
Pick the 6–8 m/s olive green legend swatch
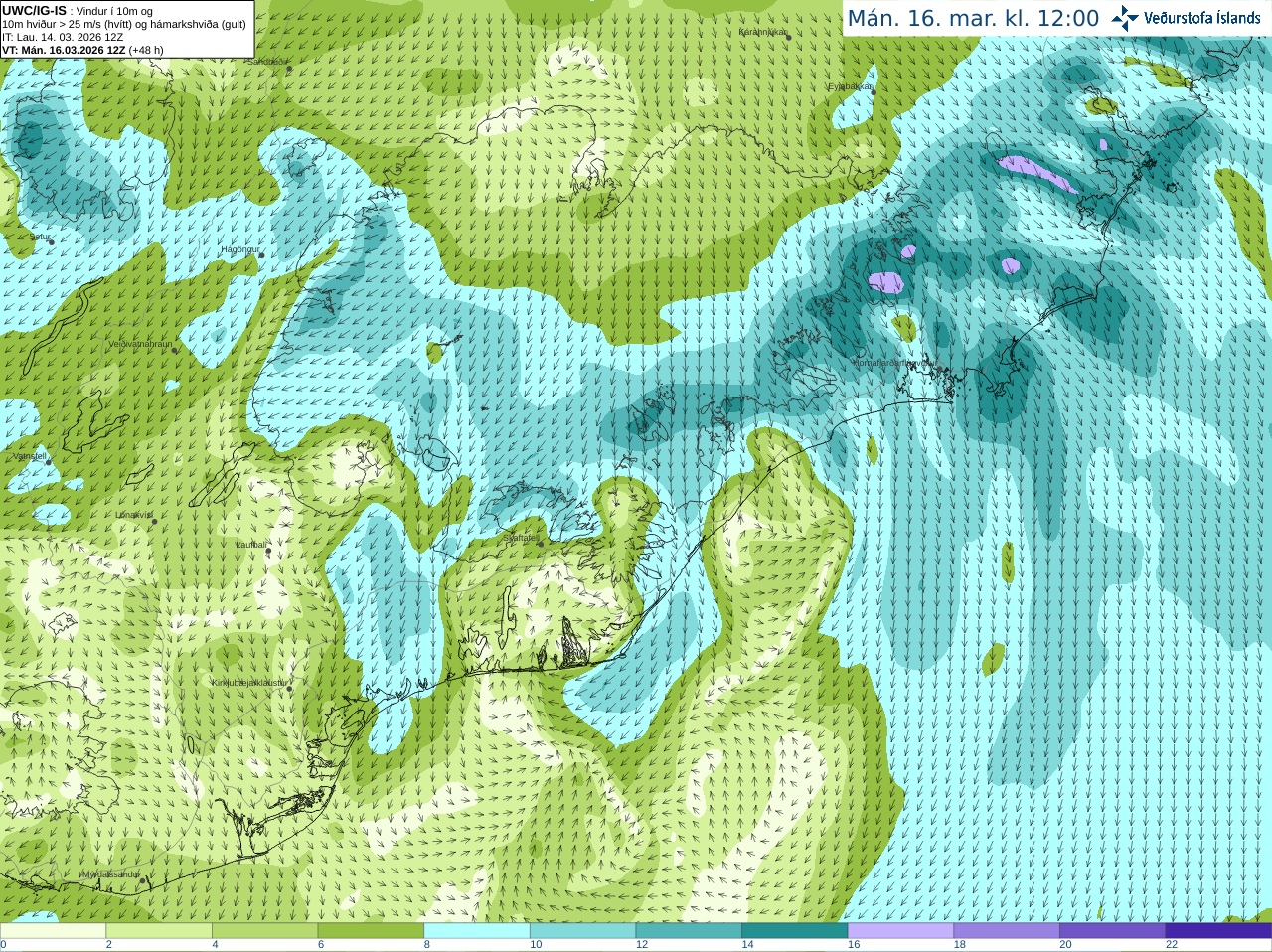pyautogui.click(x=371, y=930)
